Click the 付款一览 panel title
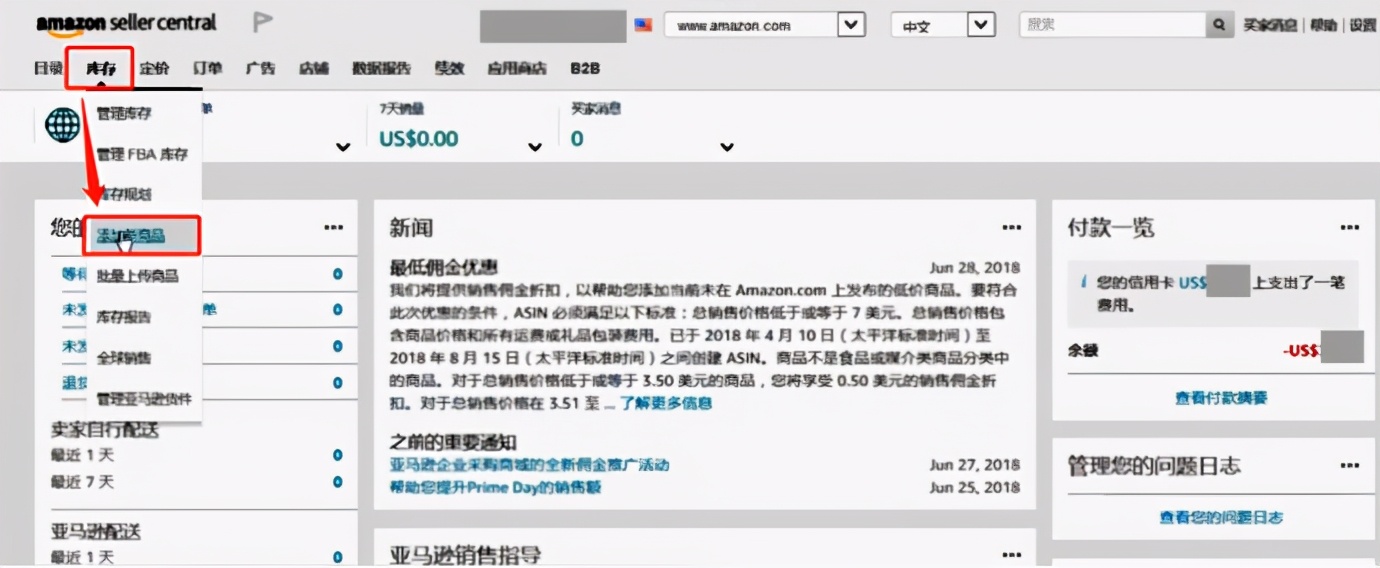 click(x=1111, y=228)
